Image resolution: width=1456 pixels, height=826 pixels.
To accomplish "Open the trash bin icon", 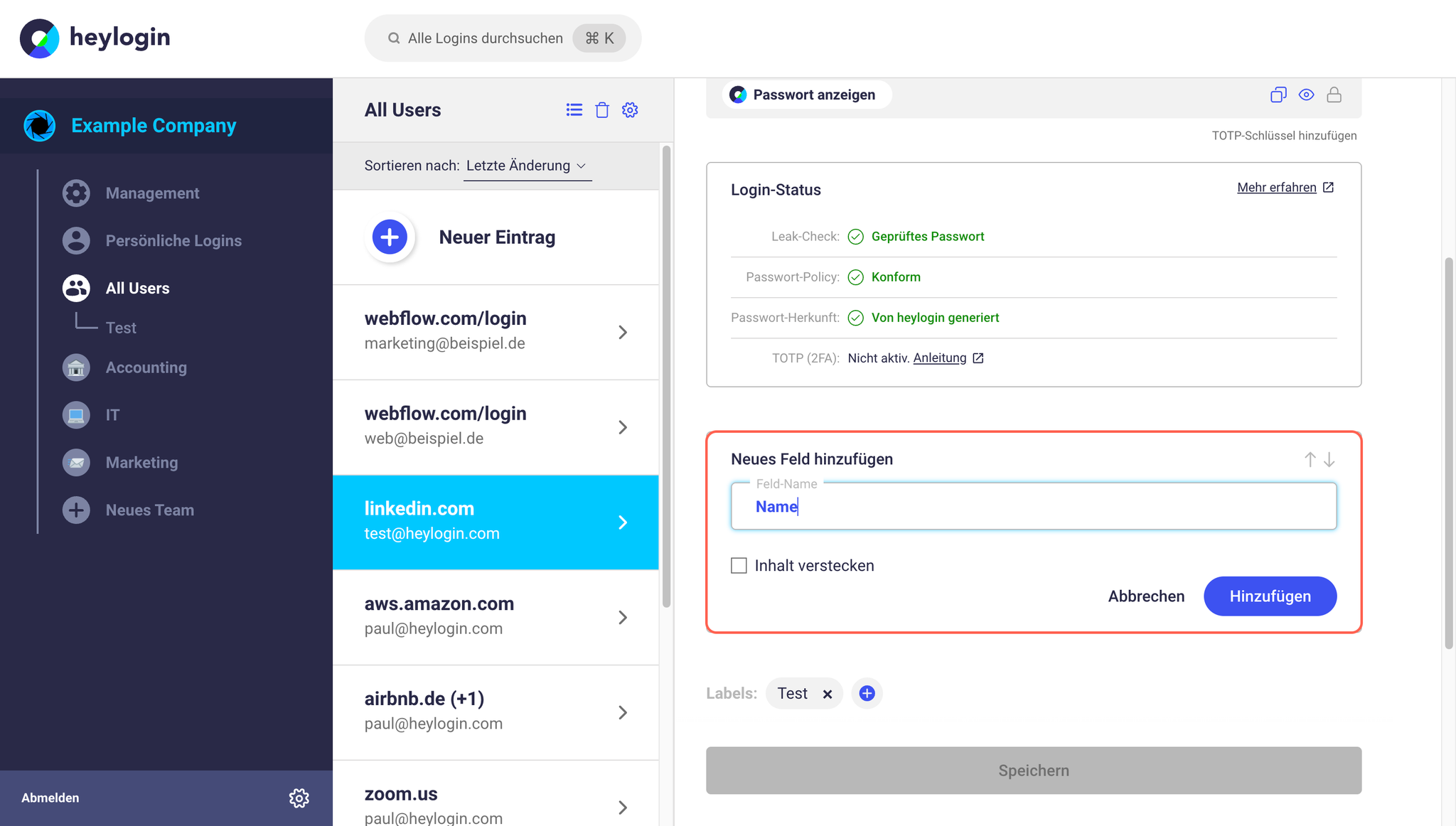I will (x=602, y=110).
